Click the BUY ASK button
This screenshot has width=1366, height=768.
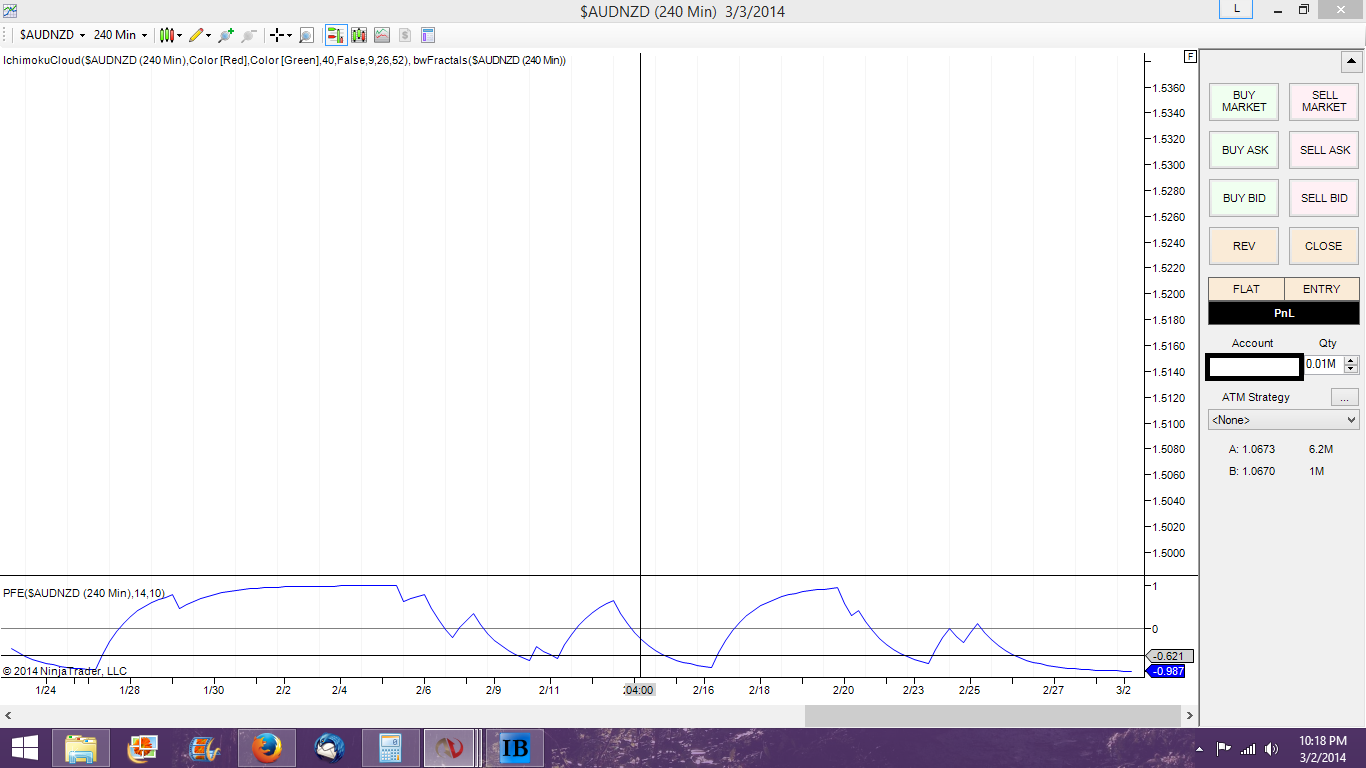[1244, 150]
